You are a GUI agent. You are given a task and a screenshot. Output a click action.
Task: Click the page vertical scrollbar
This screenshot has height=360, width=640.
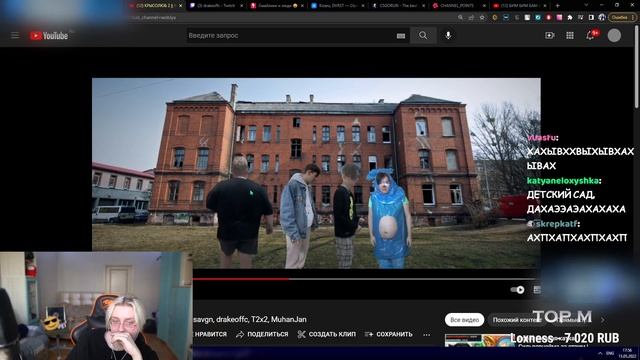[637, 67]
